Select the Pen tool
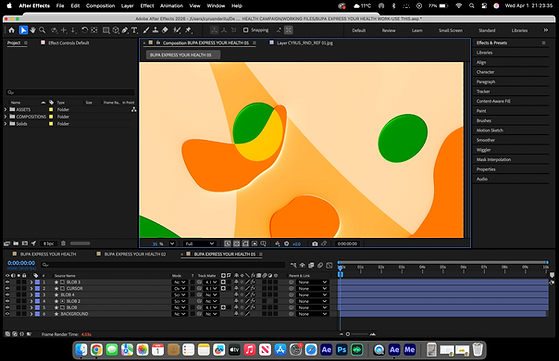The height and width of the screenshot is (361, 559). [x=125, y=30]
